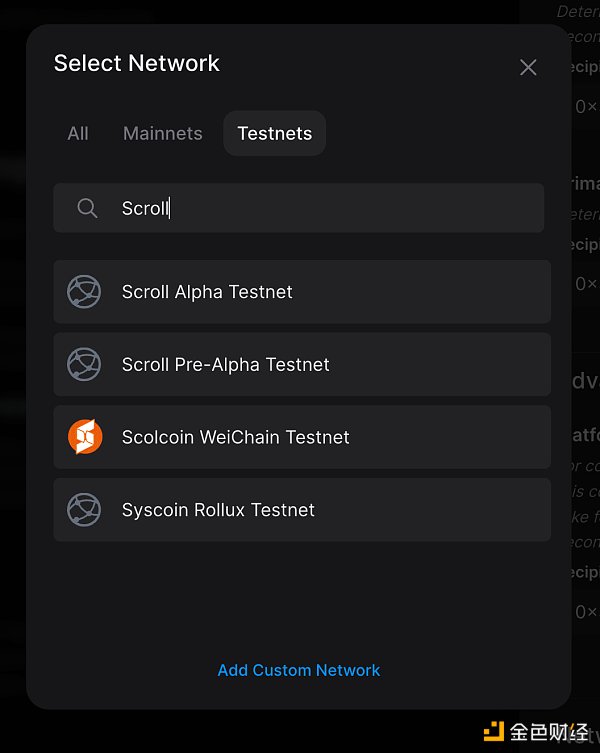This screenshot has width=600, height=753.
Task: Click the dimmed backdrop left of the dialog
Action: [12, 400]
